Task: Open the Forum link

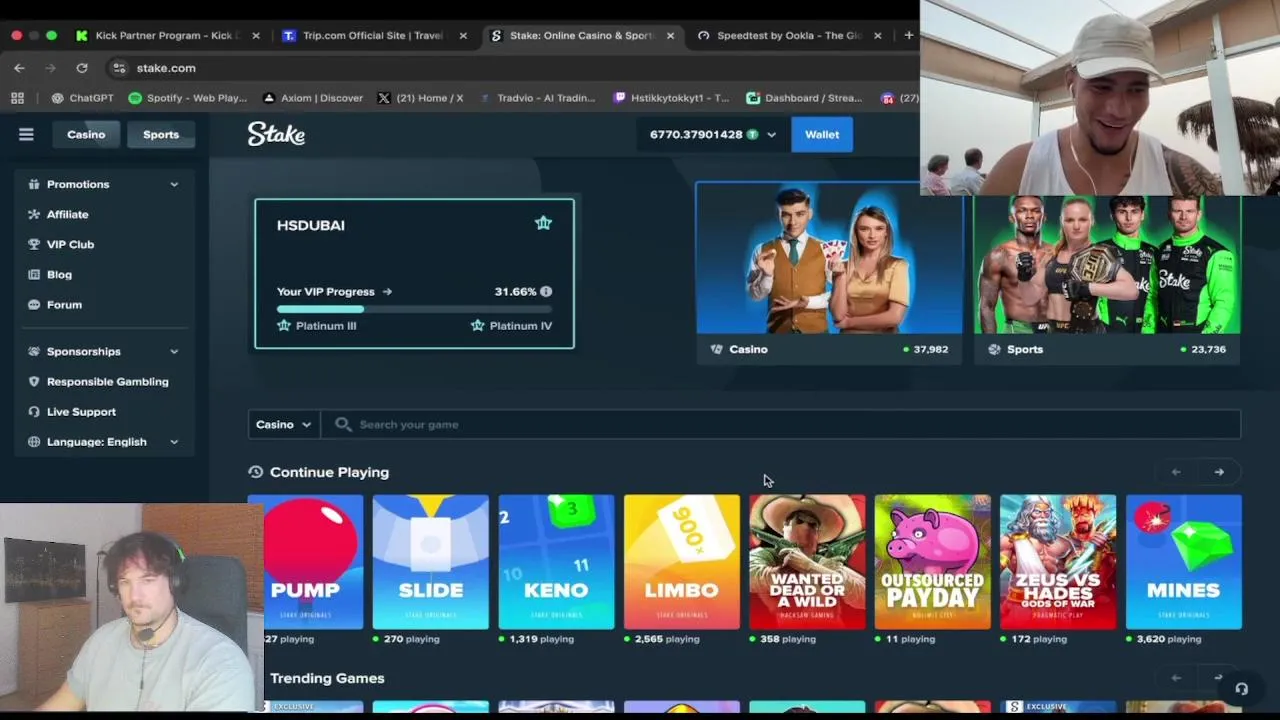Action: coord(64,304)
